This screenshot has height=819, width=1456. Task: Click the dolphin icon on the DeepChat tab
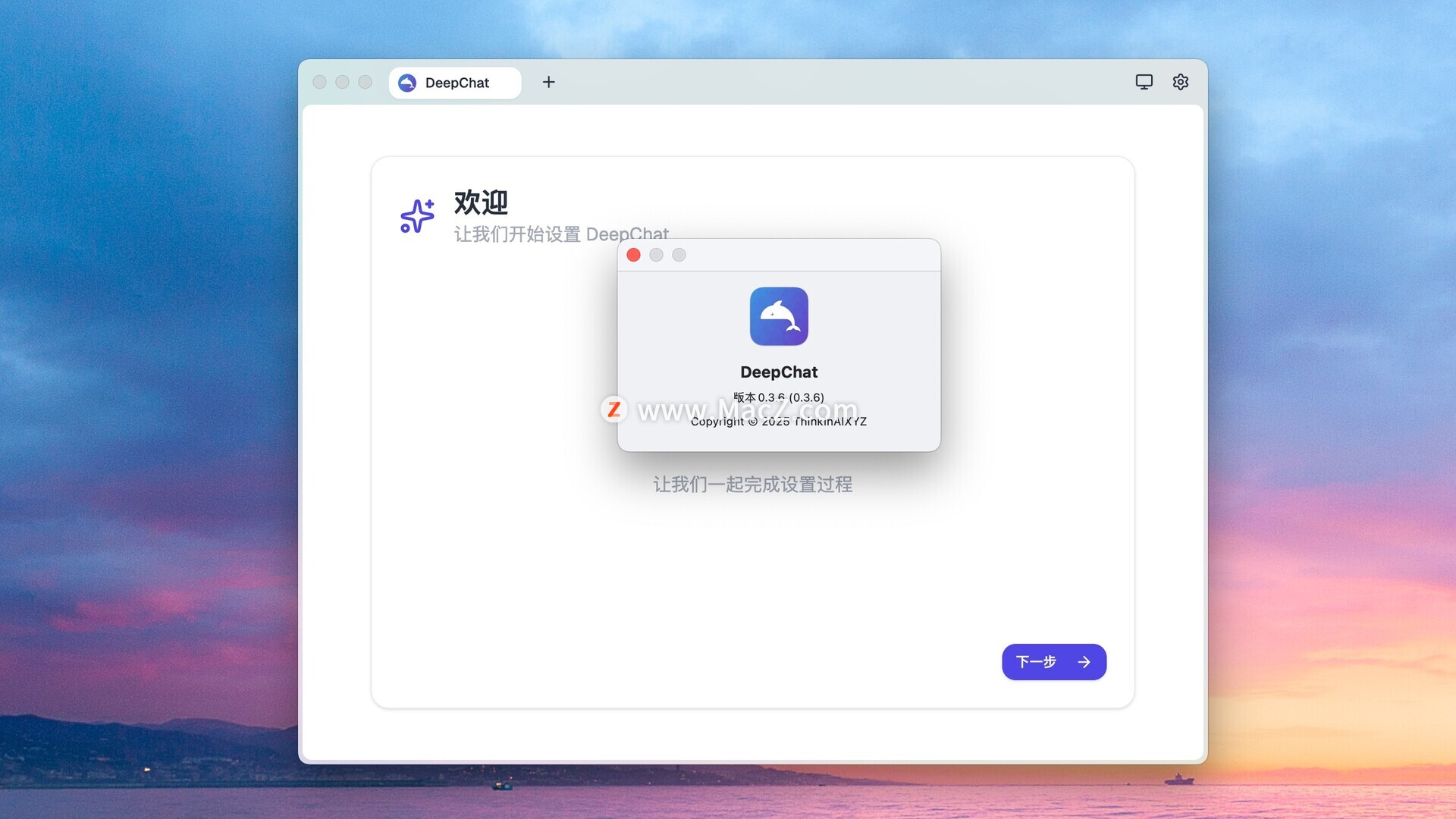click(407, 83)
